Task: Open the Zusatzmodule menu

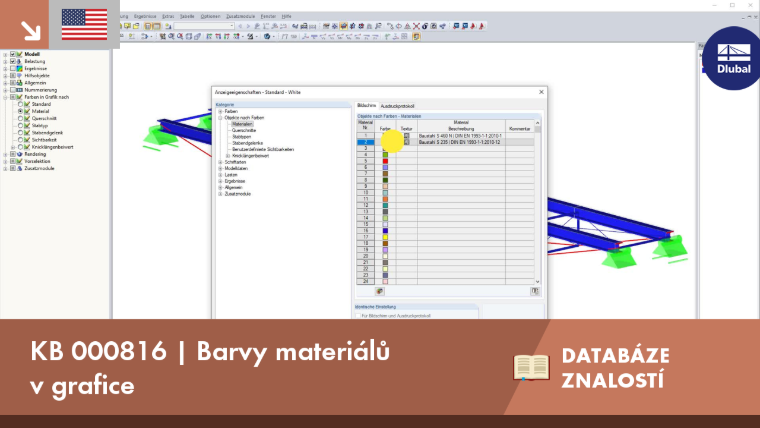Action: point(240,16)
